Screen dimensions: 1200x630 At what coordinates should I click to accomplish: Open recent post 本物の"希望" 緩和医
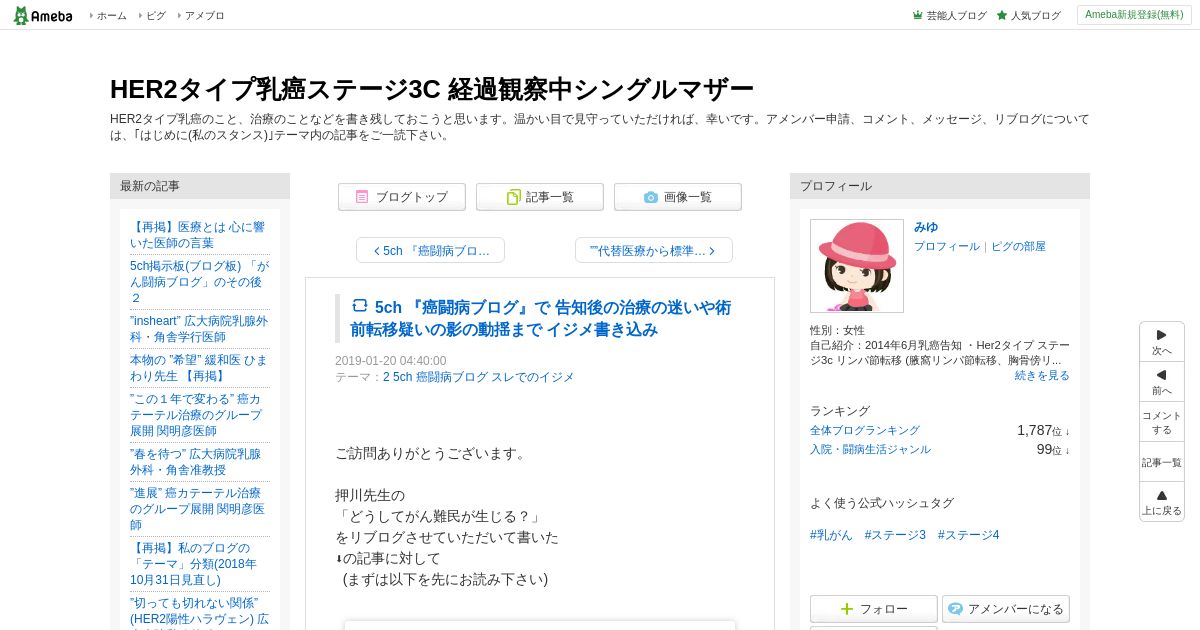click(x=199, y=368)
